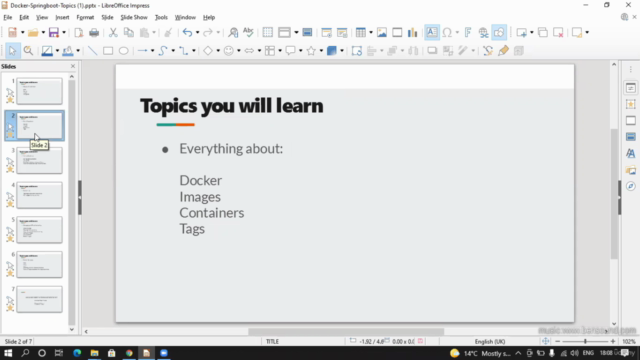Expand the Undo history dropdown

[197, 32]
